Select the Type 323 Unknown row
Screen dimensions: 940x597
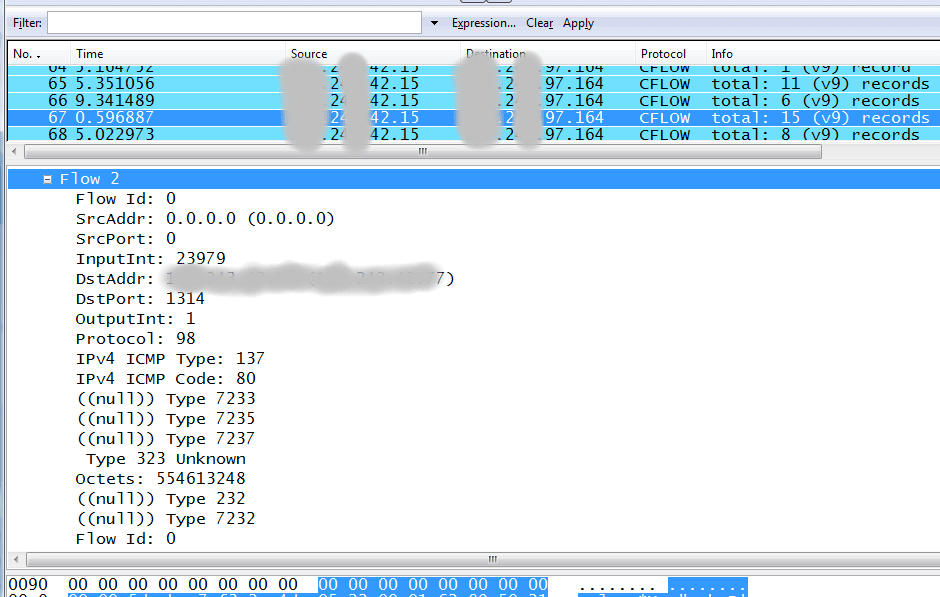pos(165,459)
